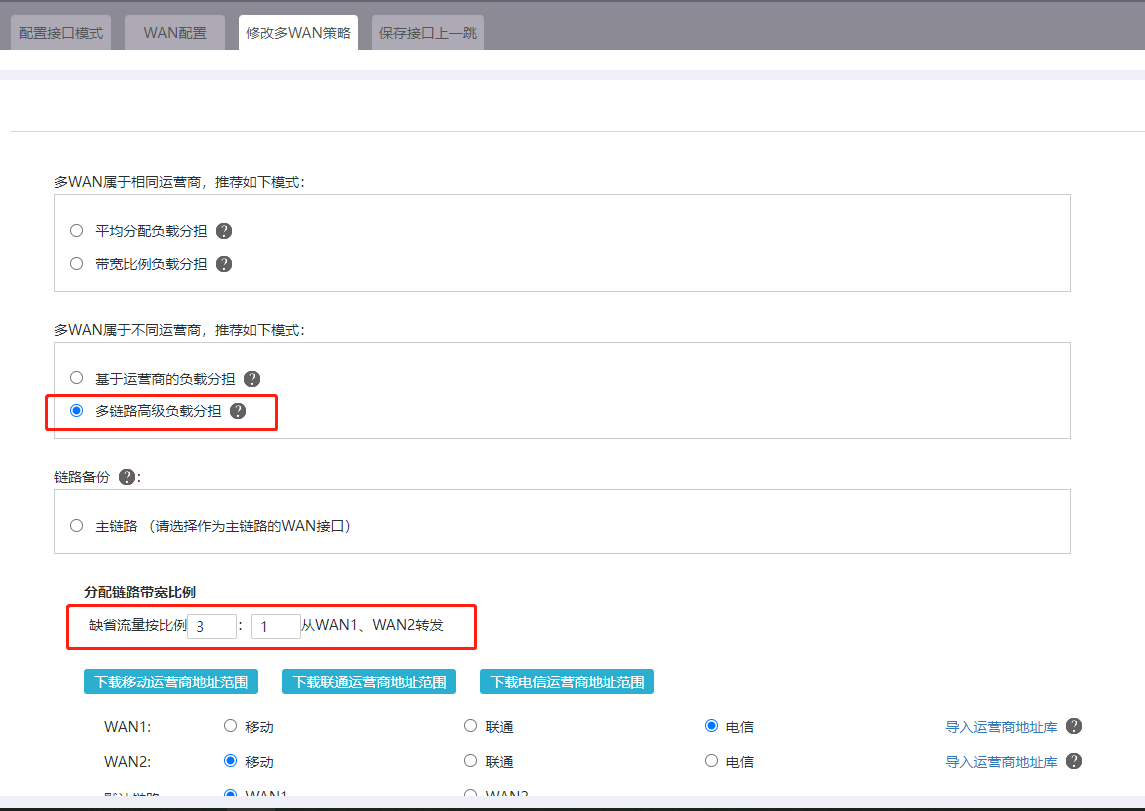This screenshot has width=1145, height=811.
Task: Open help icon next to 链路备份
Action: [x=127, y=477]
